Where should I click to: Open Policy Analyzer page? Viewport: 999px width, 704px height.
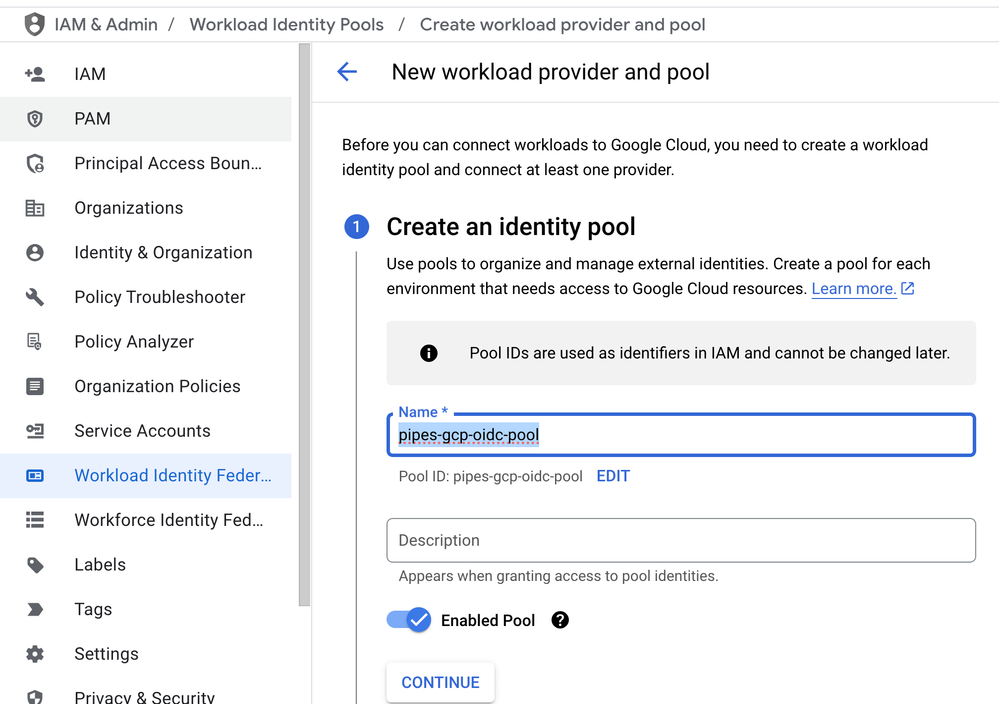pos(145,342)
